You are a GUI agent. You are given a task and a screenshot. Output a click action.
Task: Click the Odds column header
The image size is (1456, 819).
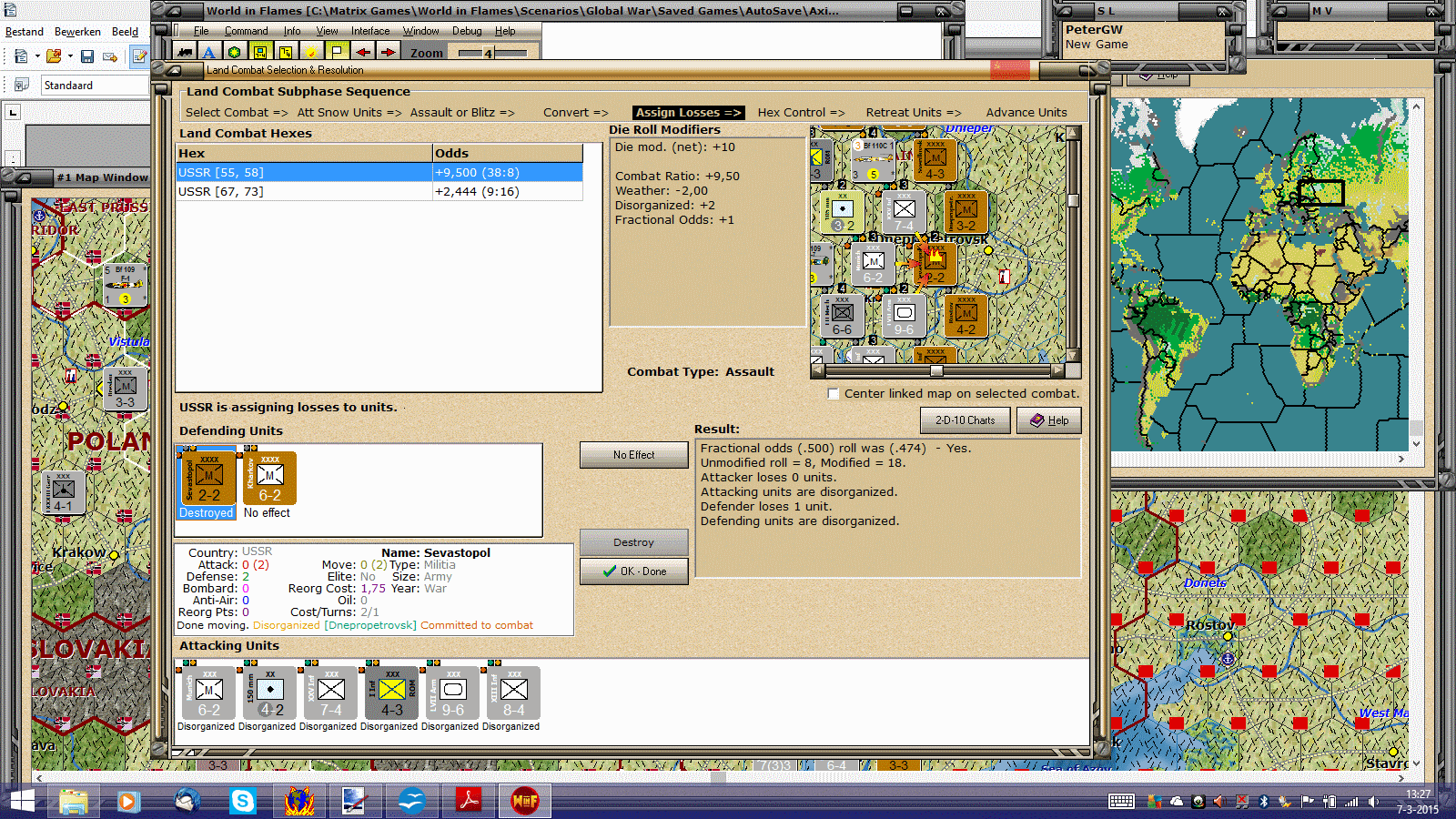point(508,153)
